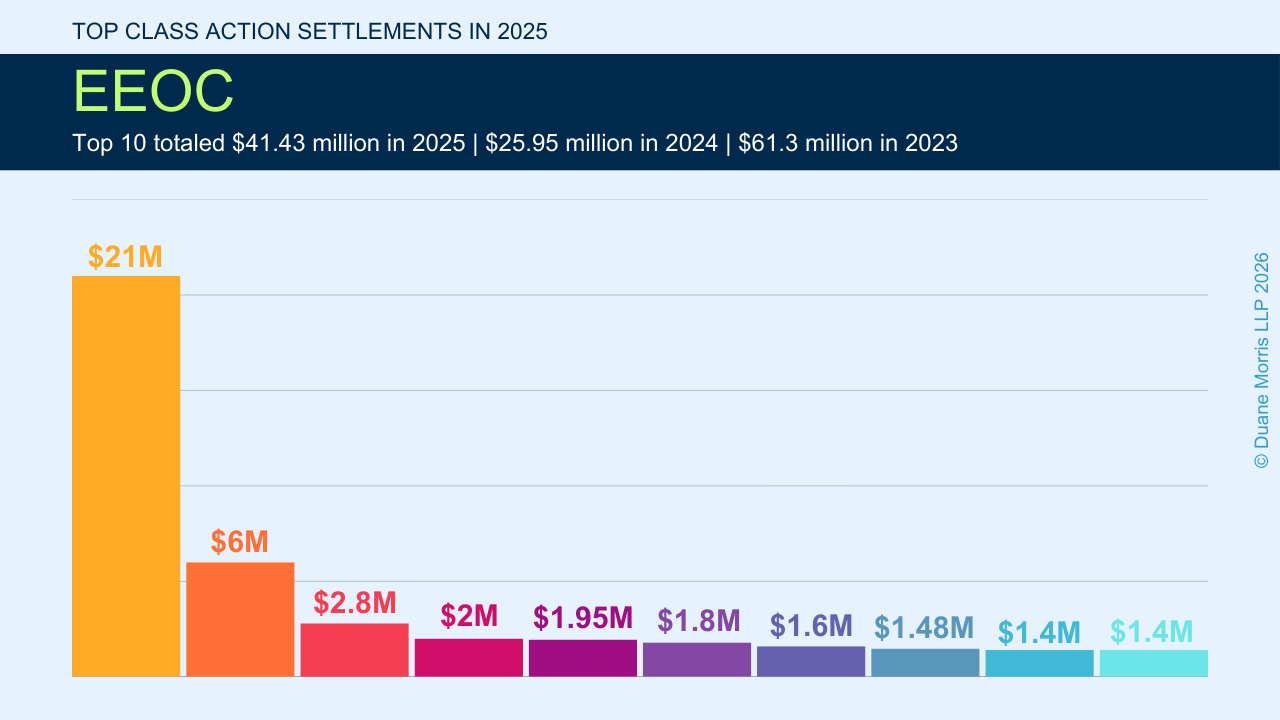Select the $6M orange-red bar
1280x720 pixels.
pos(240,619)
